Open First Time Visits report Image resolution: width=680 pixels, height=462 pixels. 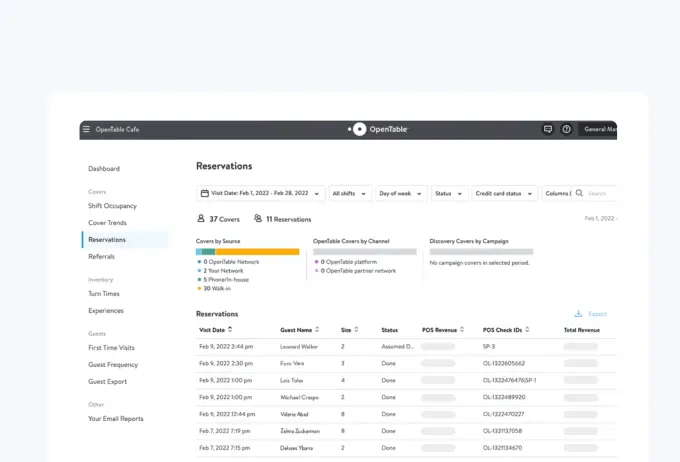[111, 347]
